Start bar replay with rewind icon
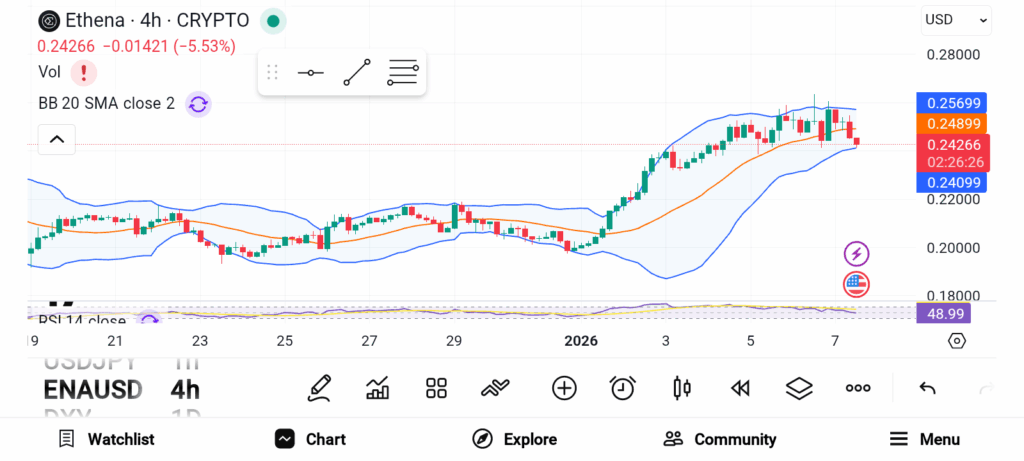This screenshot has width=1024, height=461. (x=740, y=388)
